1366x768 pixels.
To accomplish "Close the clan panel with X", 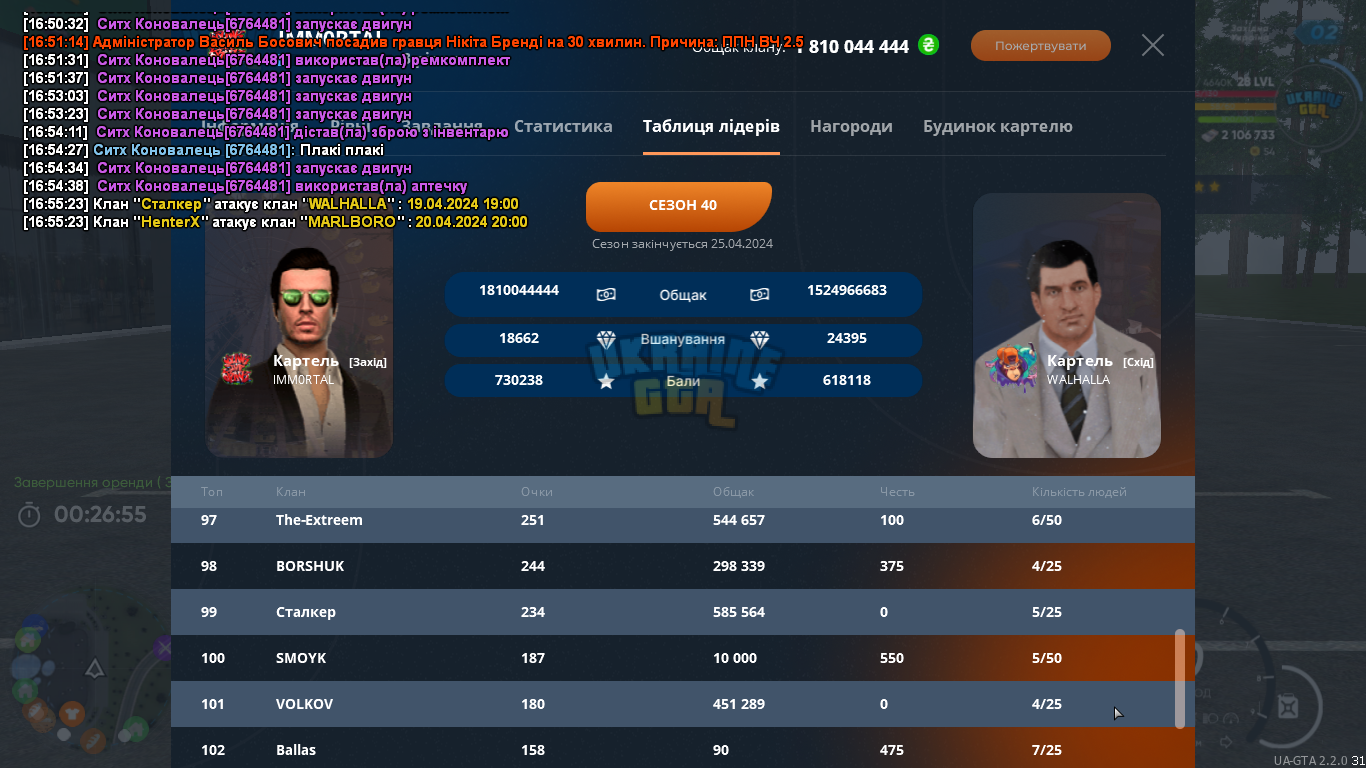I will 1153,45.
